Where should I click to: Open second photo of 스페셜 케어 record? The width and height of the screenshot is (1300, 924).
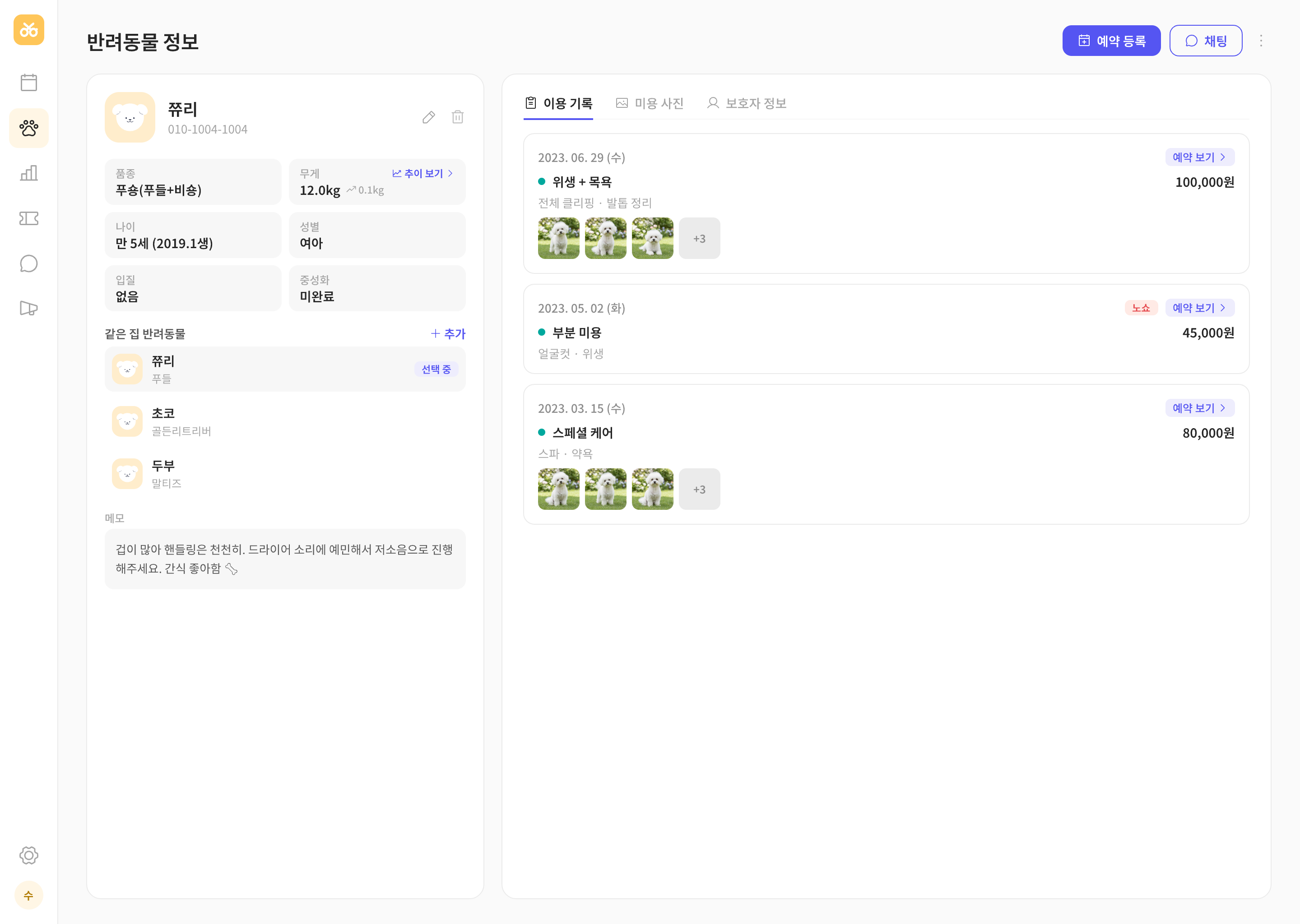[606, 490]
